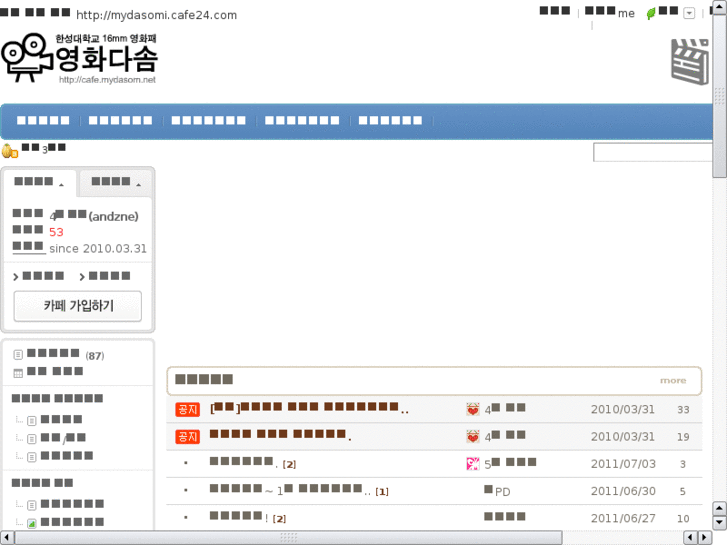Open the left menu board with a slash in its name
This screenshot has width=727, height=545.
63,437
